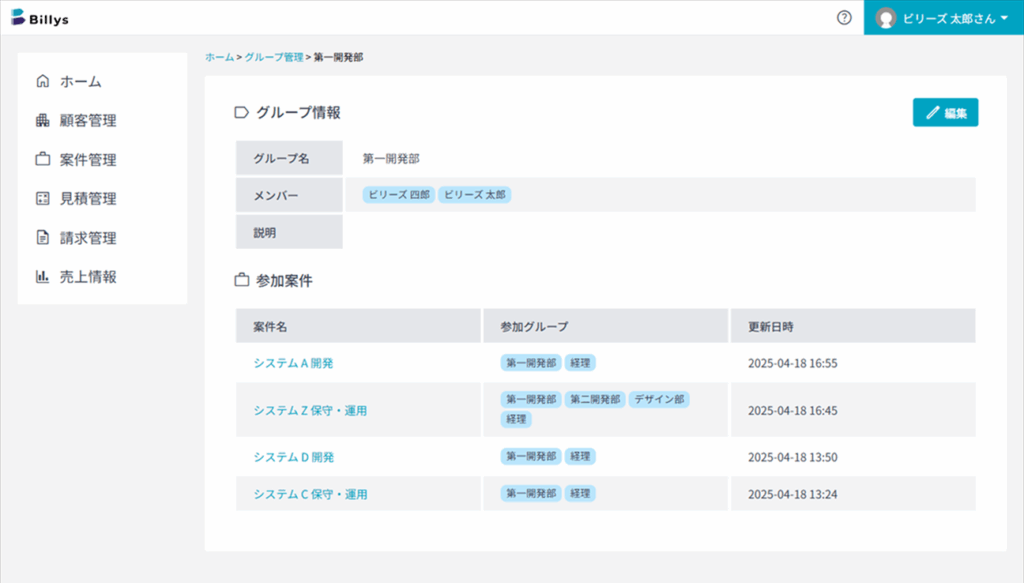This screenshot has height=583, width=1024.
Task: Click the 第一開発部 breadcrumb text
Action: point(338,57)
